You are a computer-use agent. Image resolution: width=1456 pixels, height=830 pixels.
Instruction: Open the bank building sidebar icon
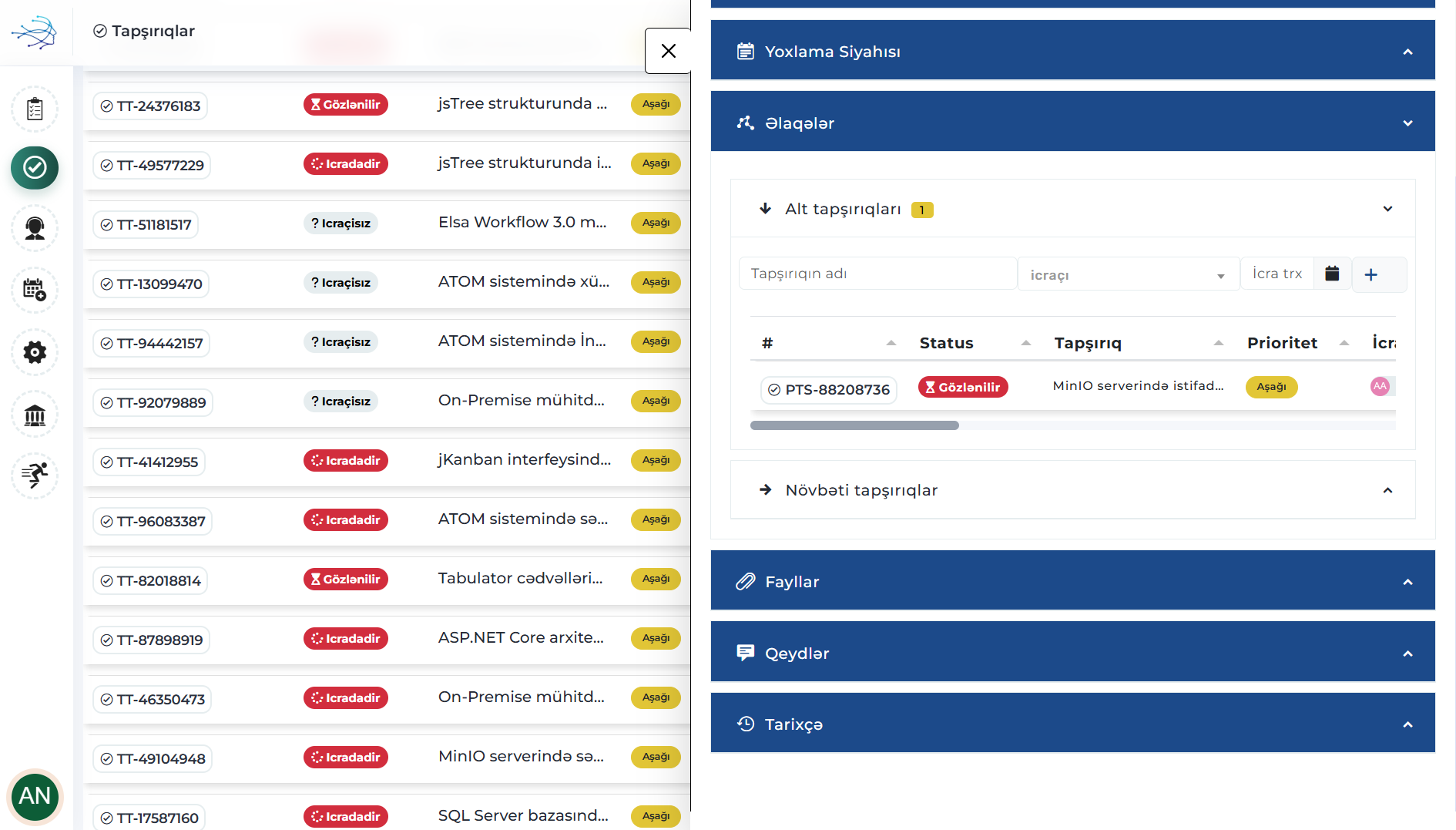(35, 415)
